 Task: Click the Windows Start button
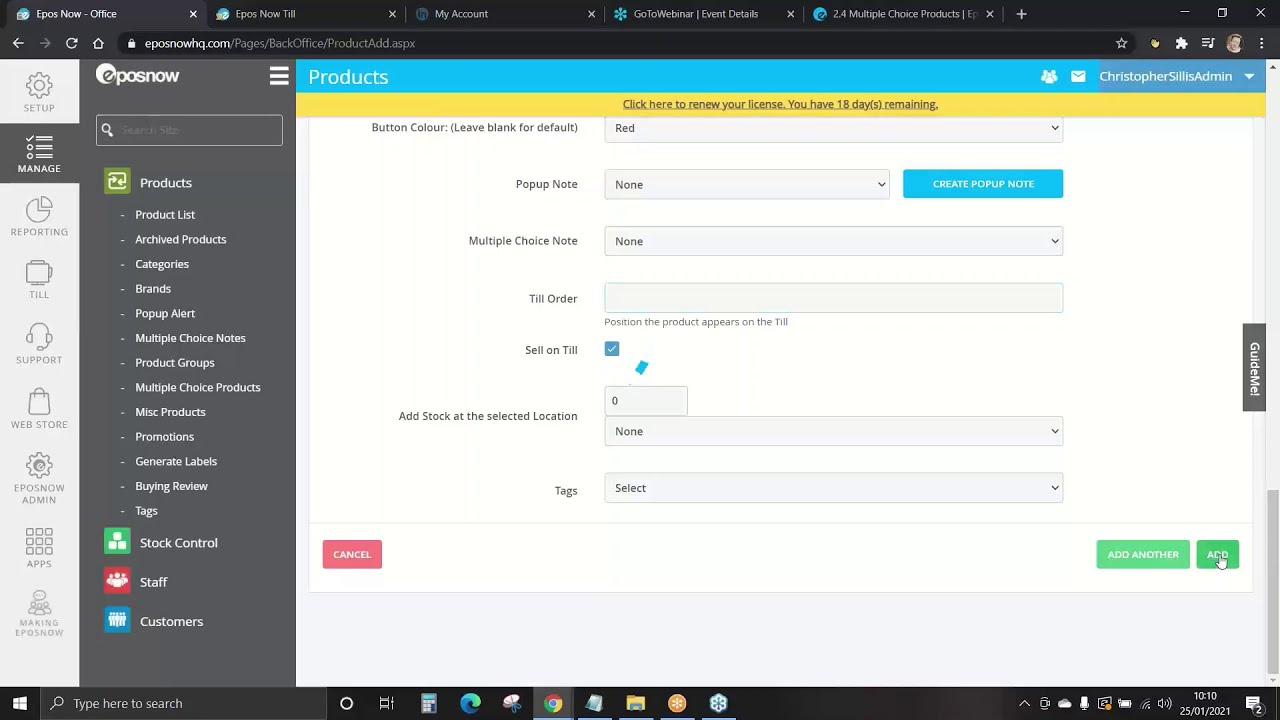(20, 703)
